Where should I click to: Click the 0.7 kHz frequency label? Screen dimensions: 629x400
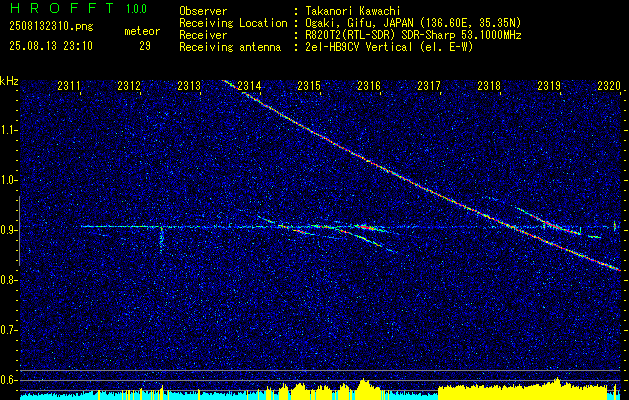(x=8, y=330)
